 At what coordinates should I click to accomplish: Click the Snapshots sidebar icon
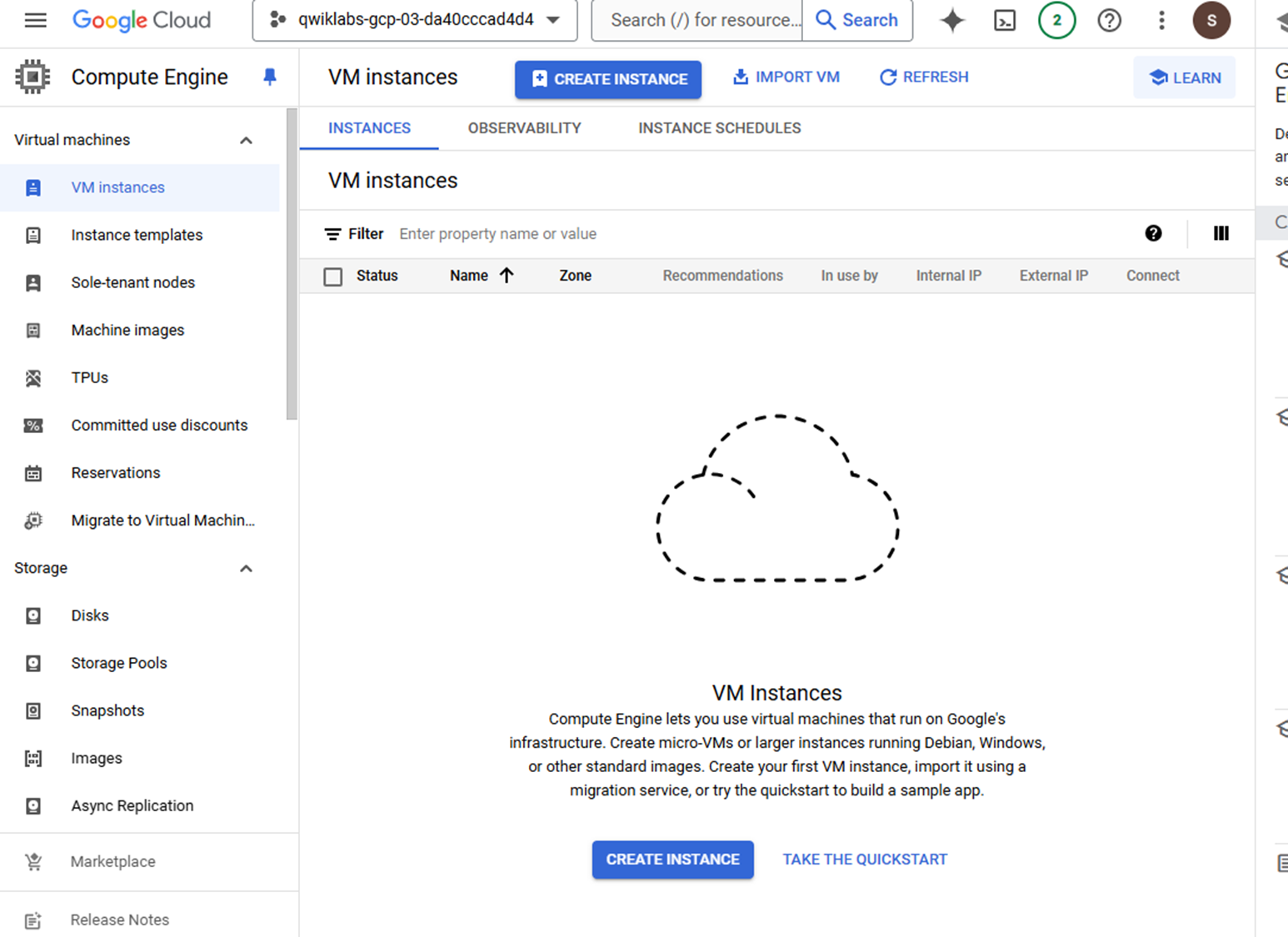click(x=33, y=710)
